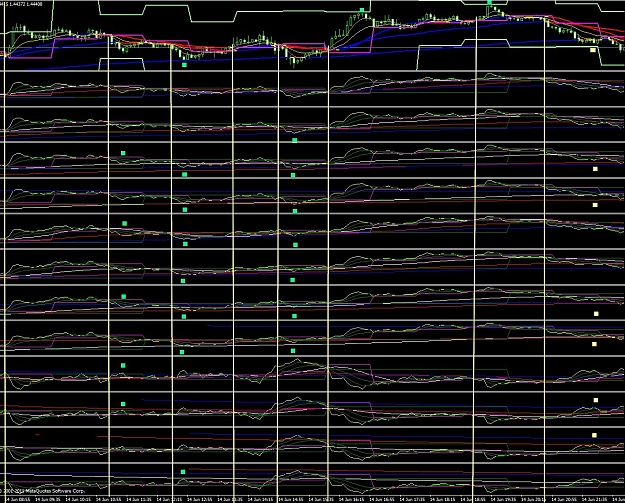625x503 pixels.
Task: Click the '14 Jun 20:55' time axis label
Action: point(564,499)
